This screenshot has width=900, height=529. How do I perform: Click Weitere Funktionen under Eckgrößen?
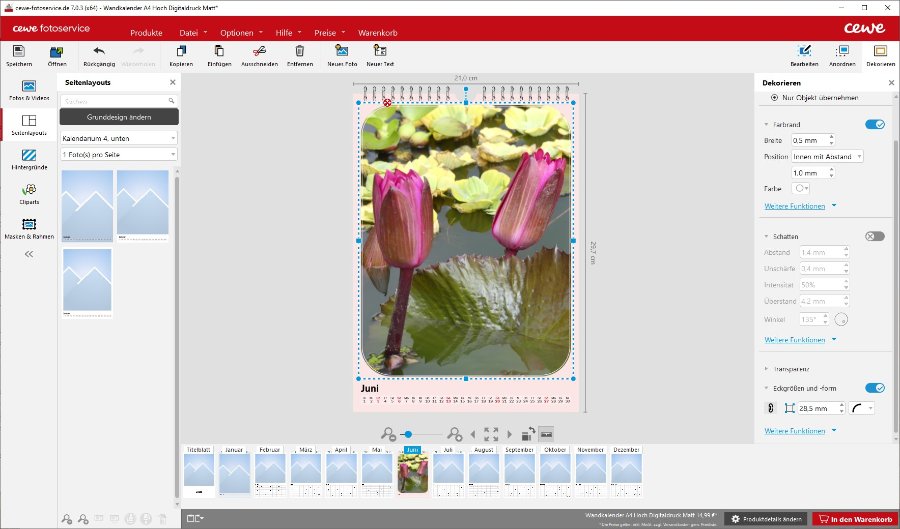[x=794, y=431]
